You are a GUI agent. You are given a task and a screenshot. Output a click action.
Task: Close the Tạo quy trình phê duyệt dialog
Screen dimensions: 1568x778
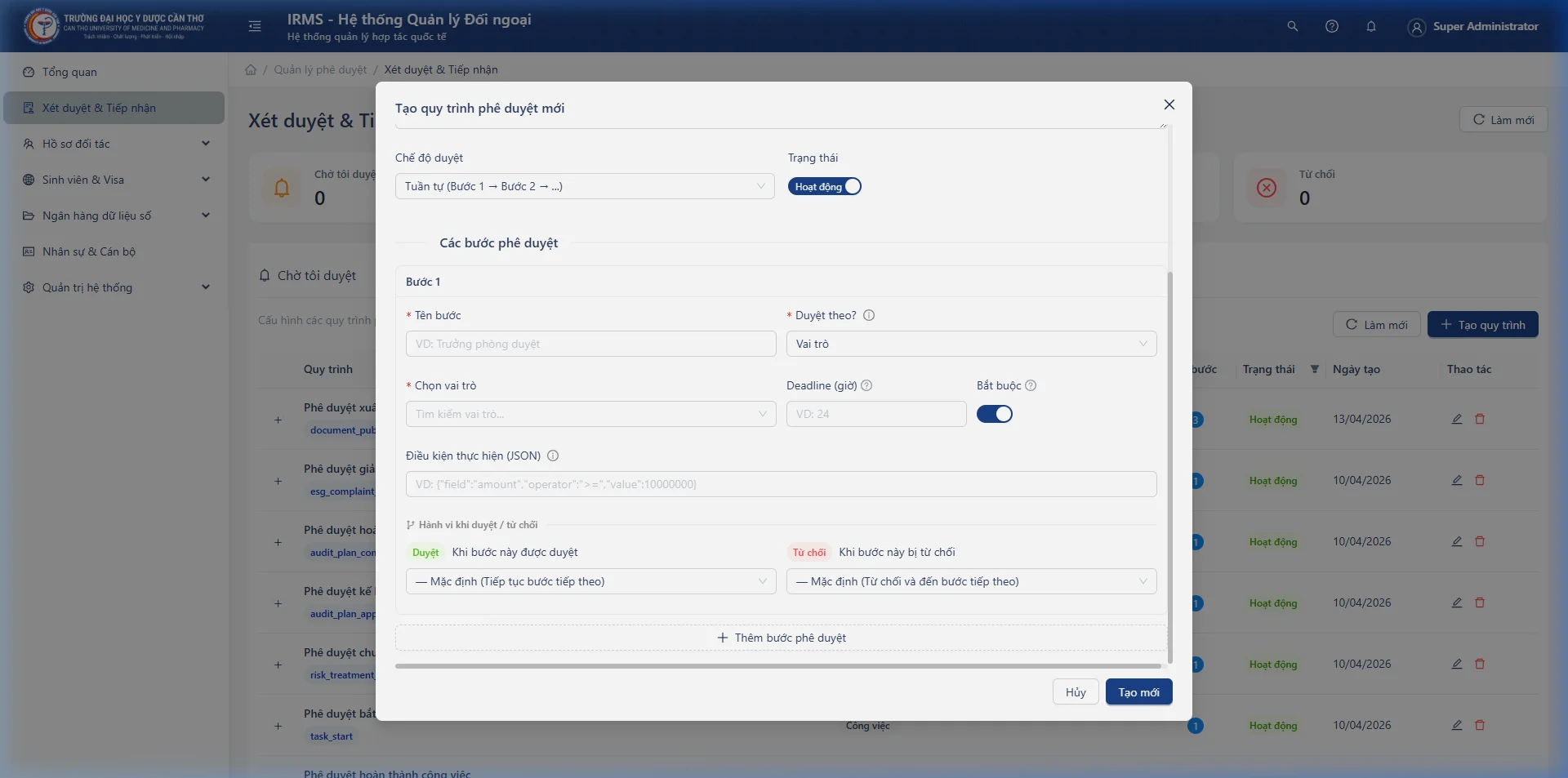1169,104
